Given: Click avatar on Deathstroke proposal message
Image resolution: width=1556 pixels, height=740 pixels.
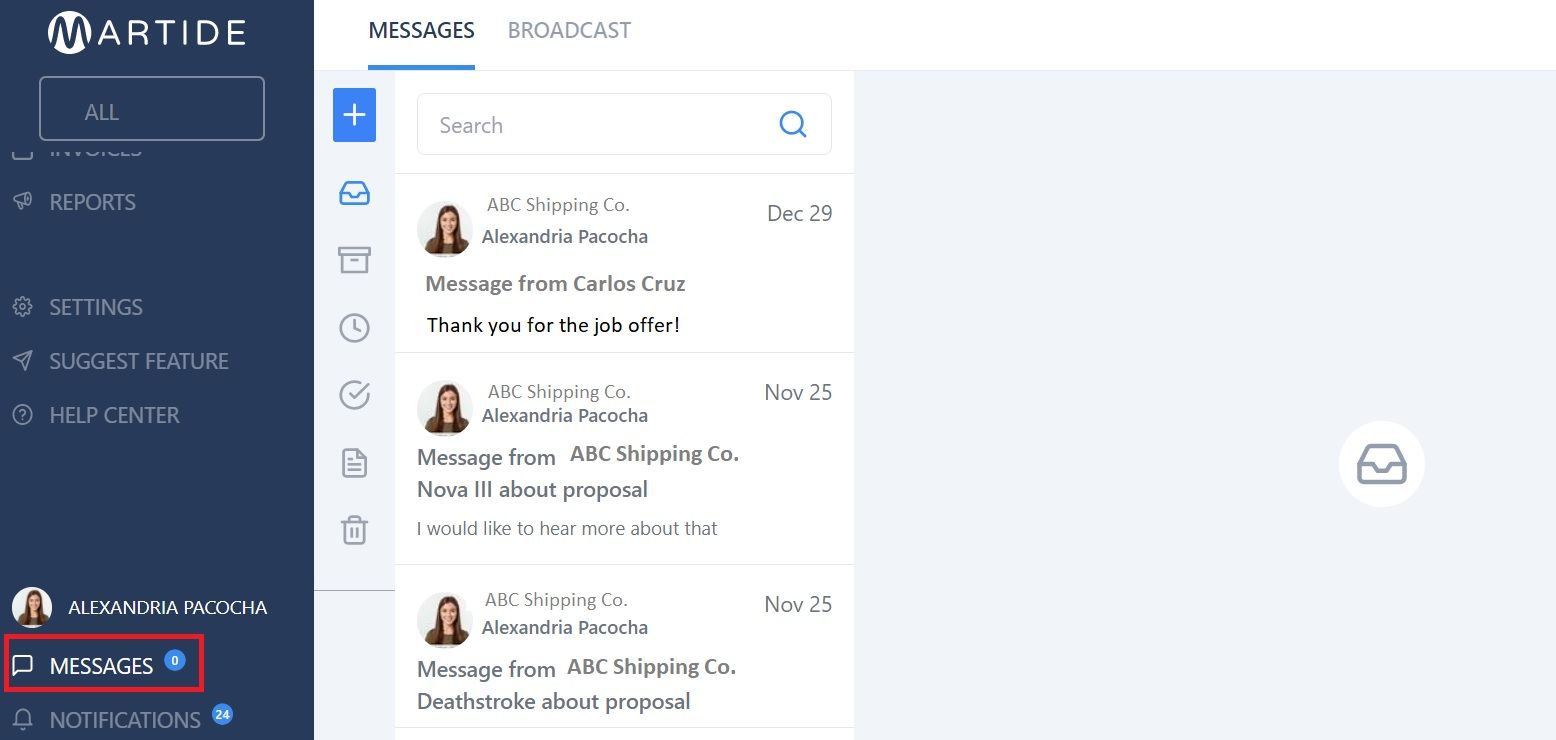Looking at the screenshot, I should pyautogui.click(x=445, y=620).
